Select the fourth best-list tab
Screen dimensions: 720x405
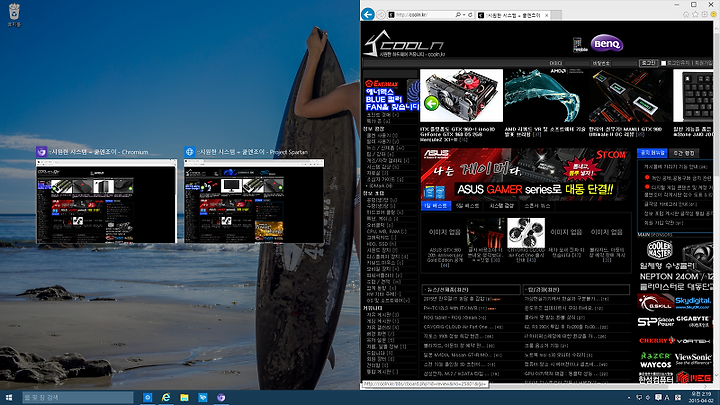tap(537, 206)
